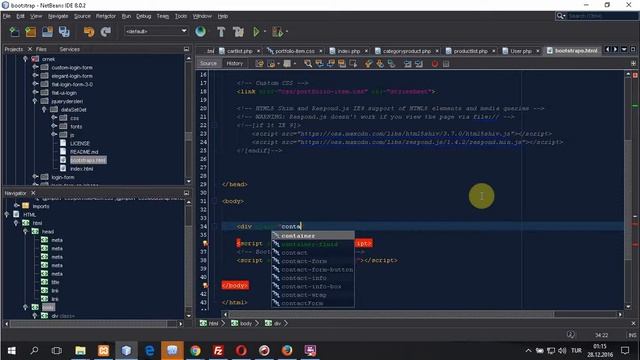Image resolution: width=640 pixels, height=360 pixels.
Task: Open the Debug Project dropdown arrow
Action: [287, 31]
